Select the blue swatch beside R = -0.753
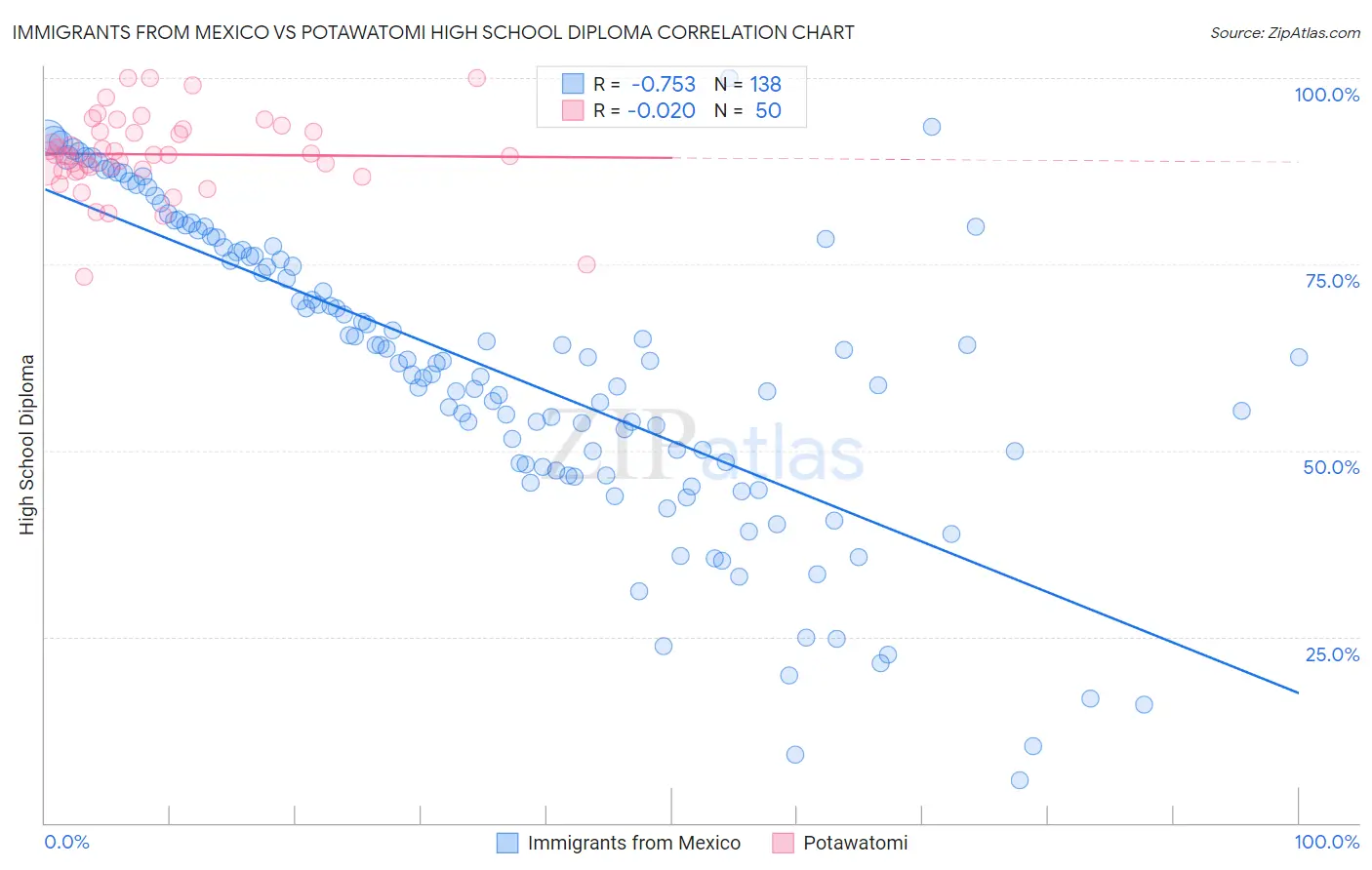This screenshot has width=1372, height=870. 573,84
